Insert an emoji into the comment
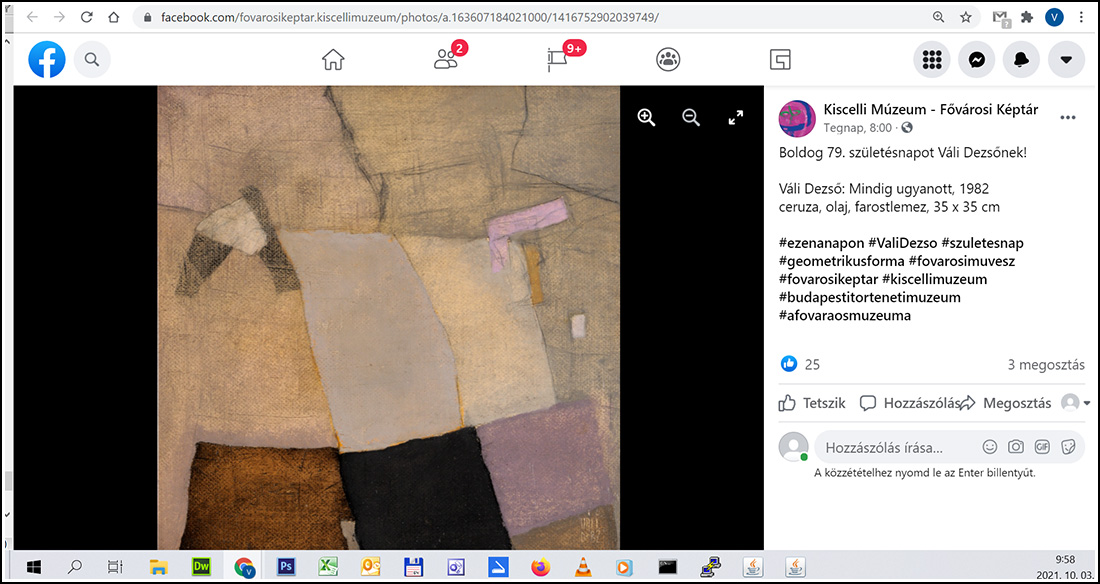This screenshot has height=584, width=1100. coord(990,447)
